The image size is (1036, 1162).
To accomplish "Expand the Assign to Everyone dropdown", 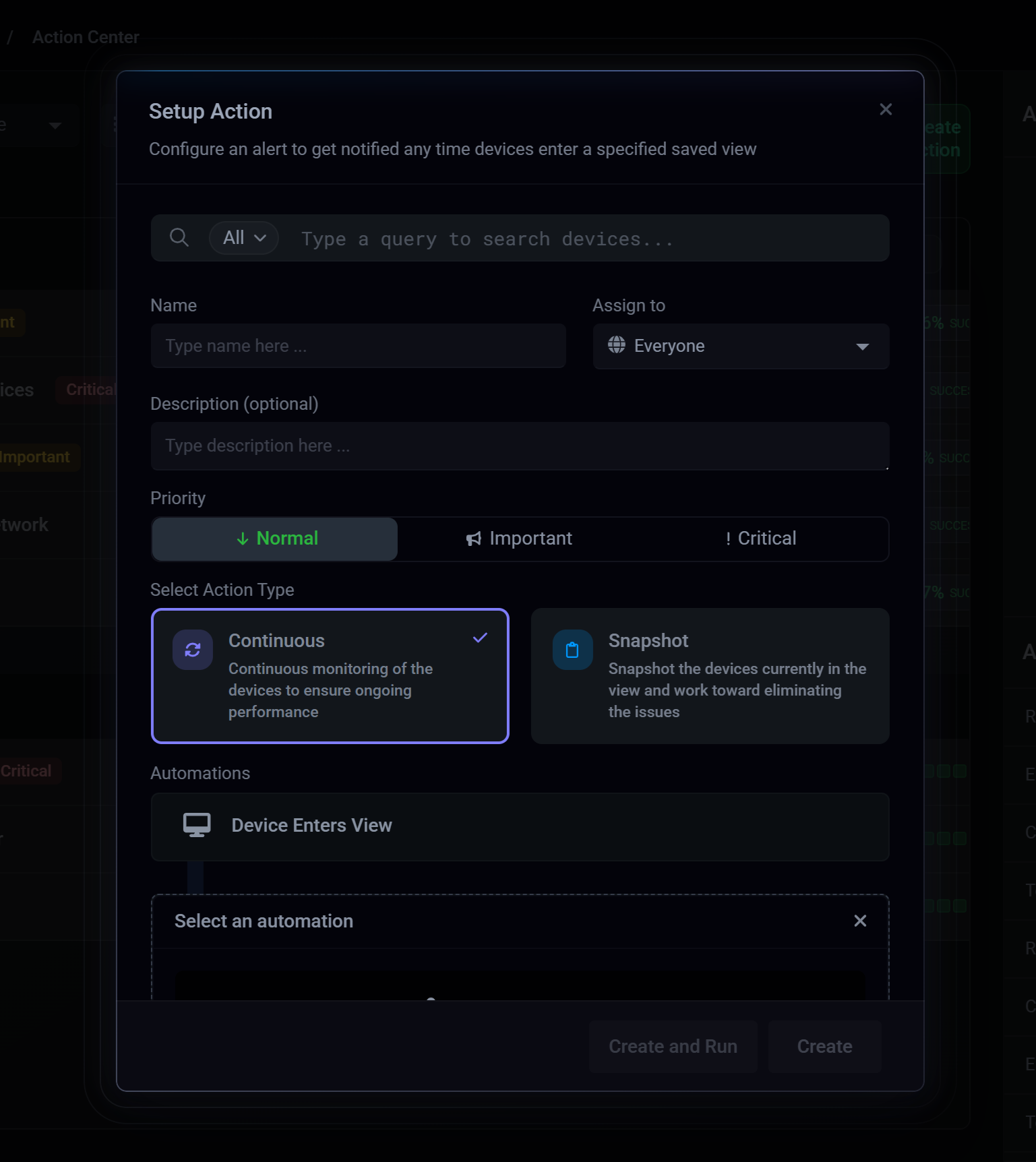I will tap(741, 346).
